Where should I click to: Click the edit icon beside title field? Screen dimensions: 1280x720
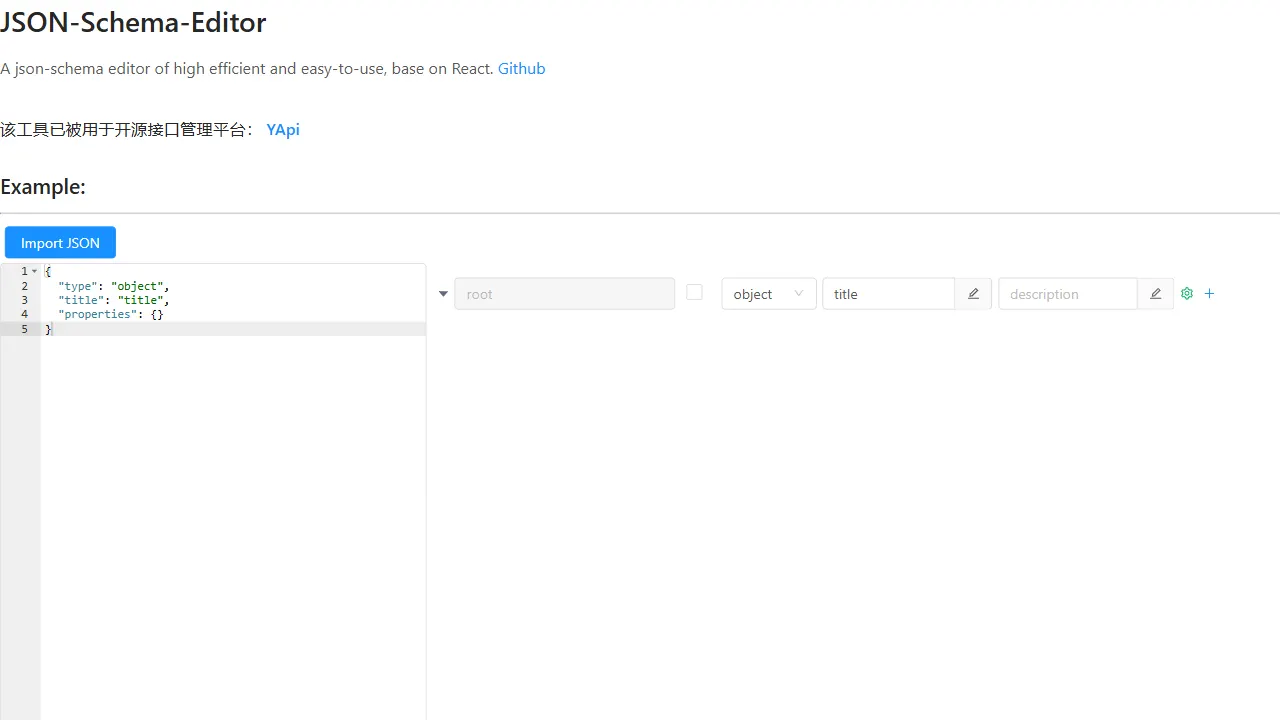(x=973, y=294)
